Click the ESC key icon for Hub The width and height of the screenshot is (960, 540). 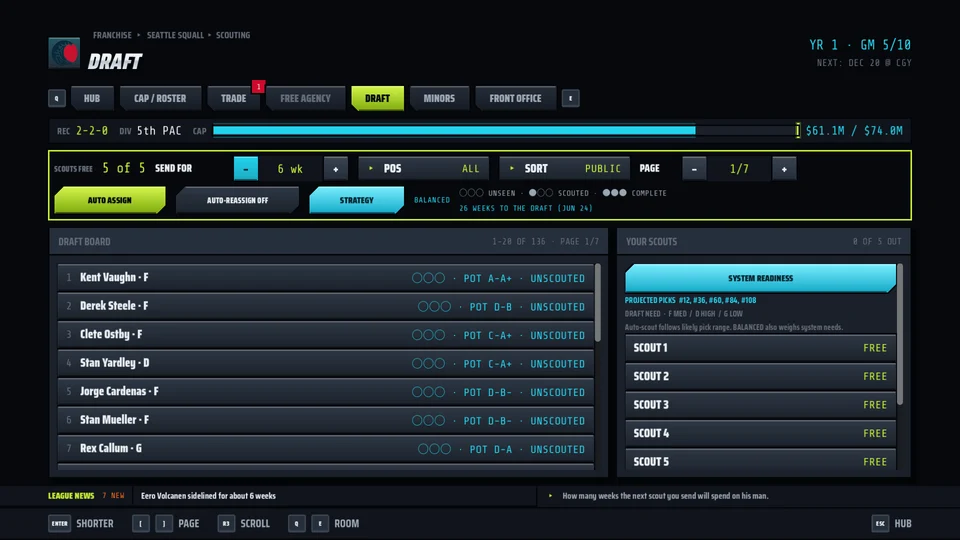(x=880, y=523)
